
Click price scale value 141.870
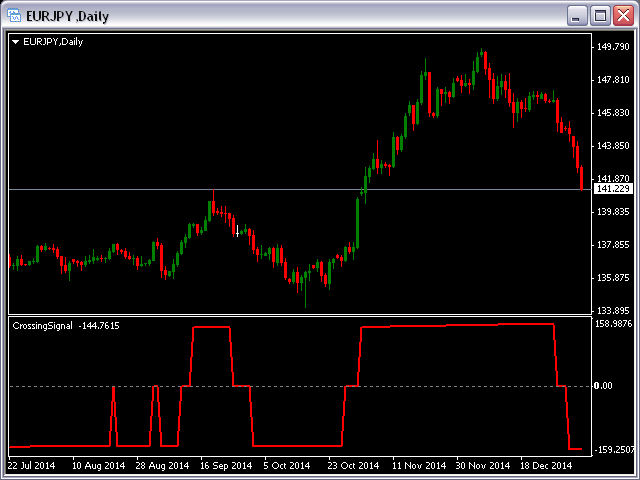(x=613, y=178)
